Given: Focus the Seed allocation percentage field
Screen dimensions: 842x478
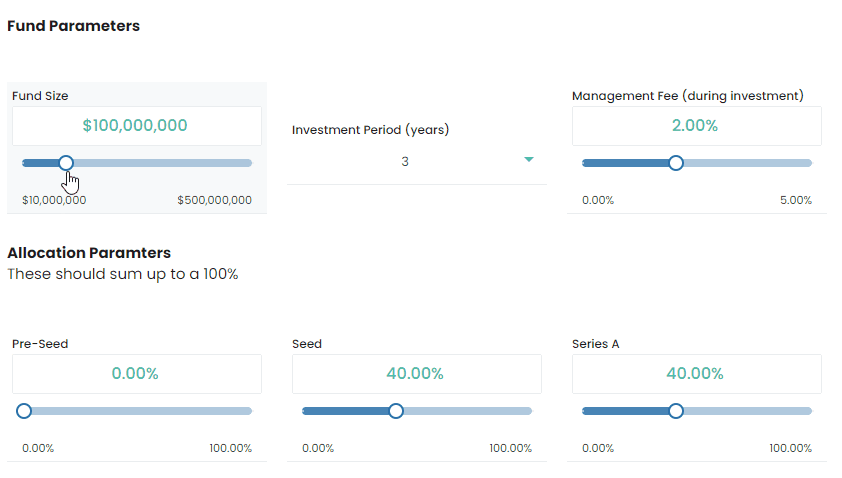Looking at the screenshot, I should 416,374.
